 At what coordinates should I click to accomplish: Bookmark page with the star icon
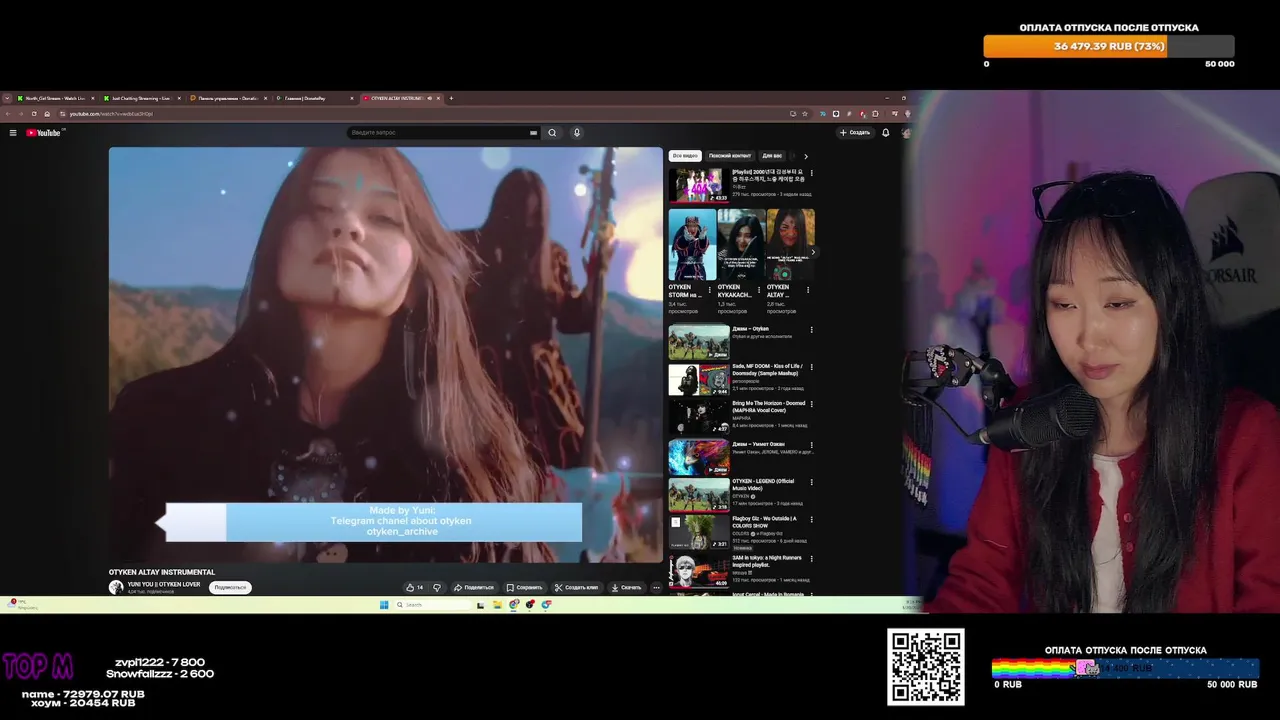[806, 114]
